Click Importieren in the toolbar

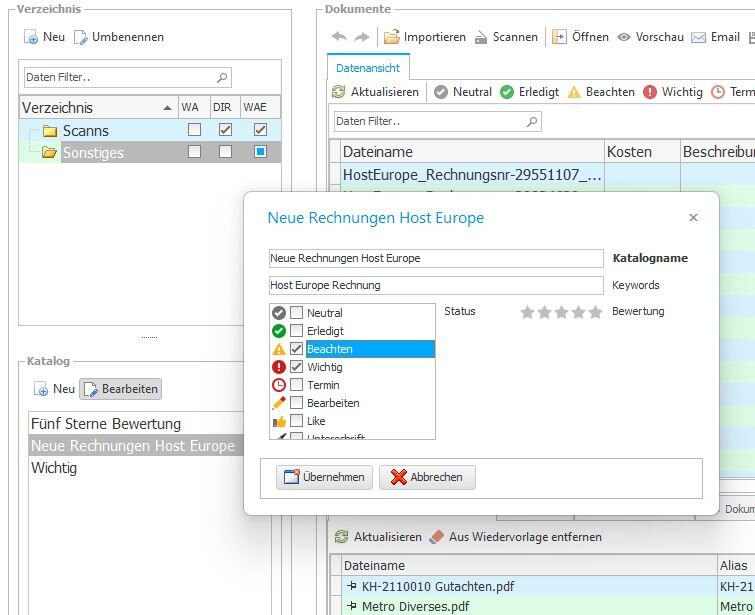(425, 37)
